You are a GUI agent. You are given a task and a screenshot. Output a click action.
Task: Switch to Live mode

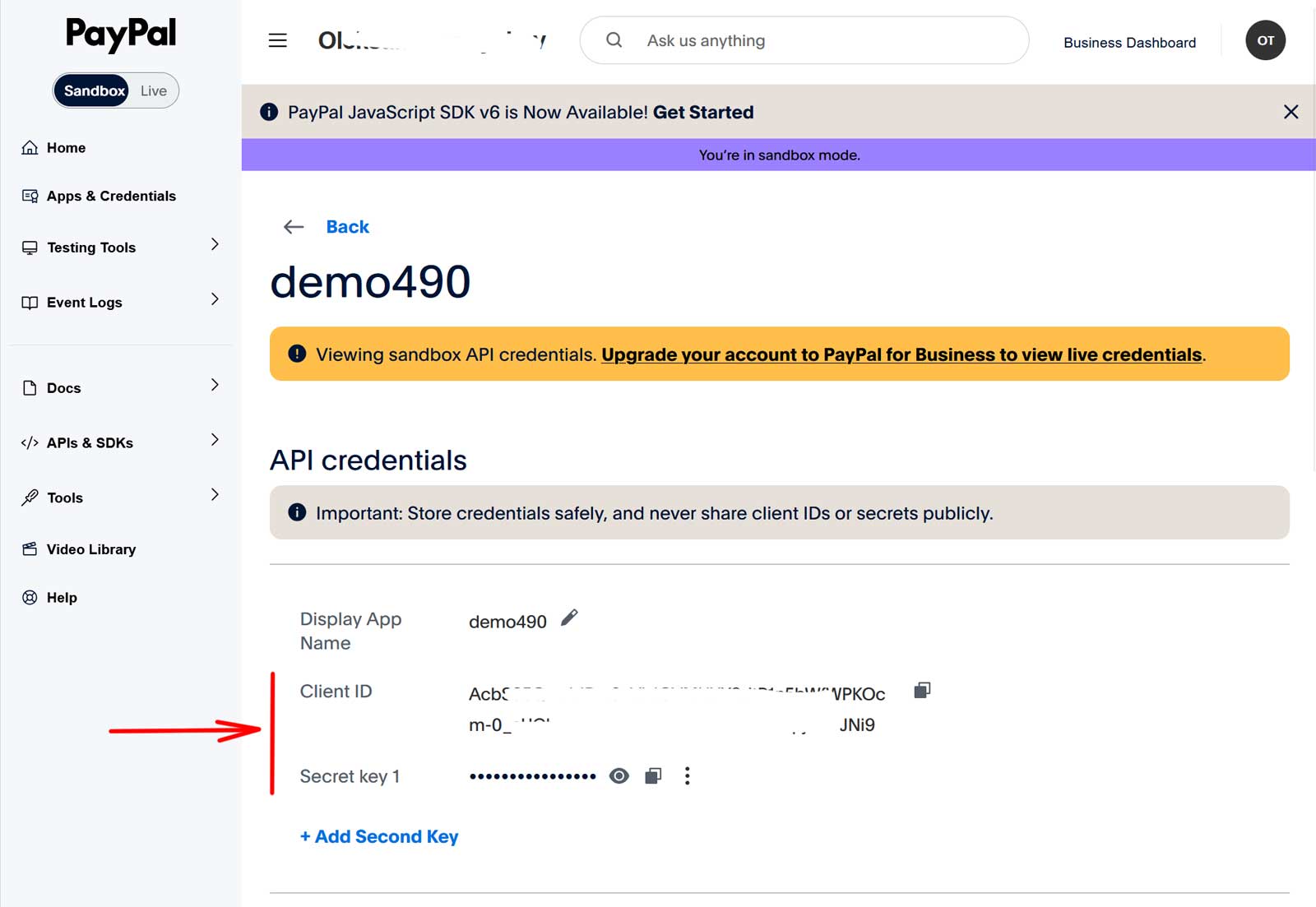[x=154, y=90]
